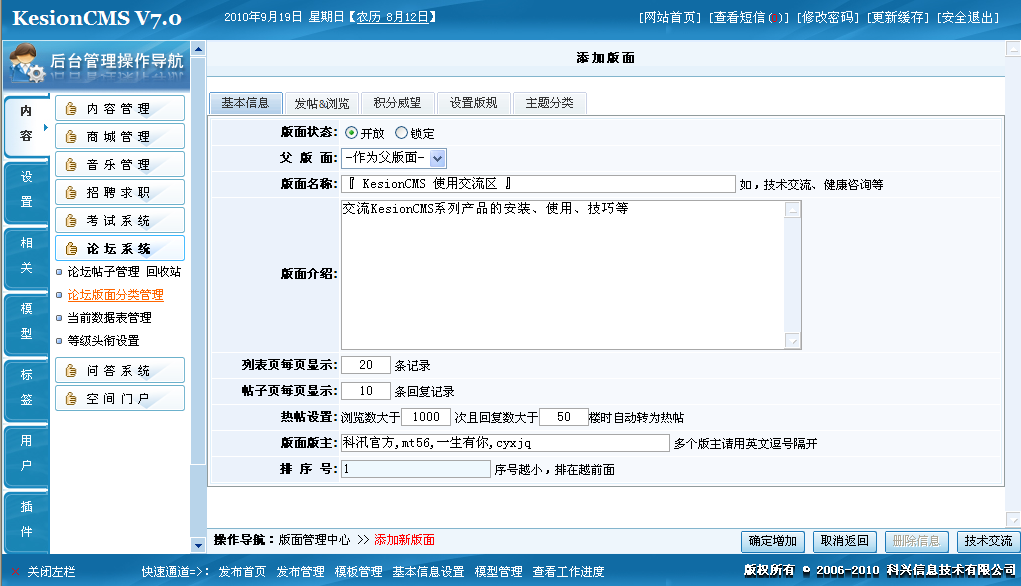Expand the 内容 side tab arrow

pos(46,128)
